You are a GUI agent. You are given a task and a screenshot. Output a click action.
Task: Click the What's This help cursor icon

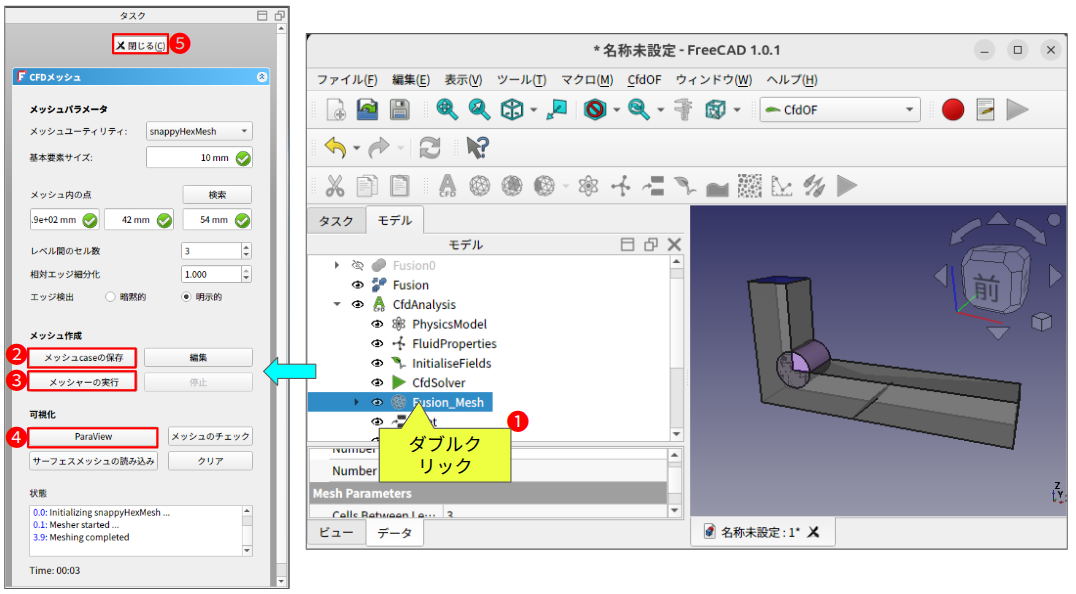[x=477, y=148]
